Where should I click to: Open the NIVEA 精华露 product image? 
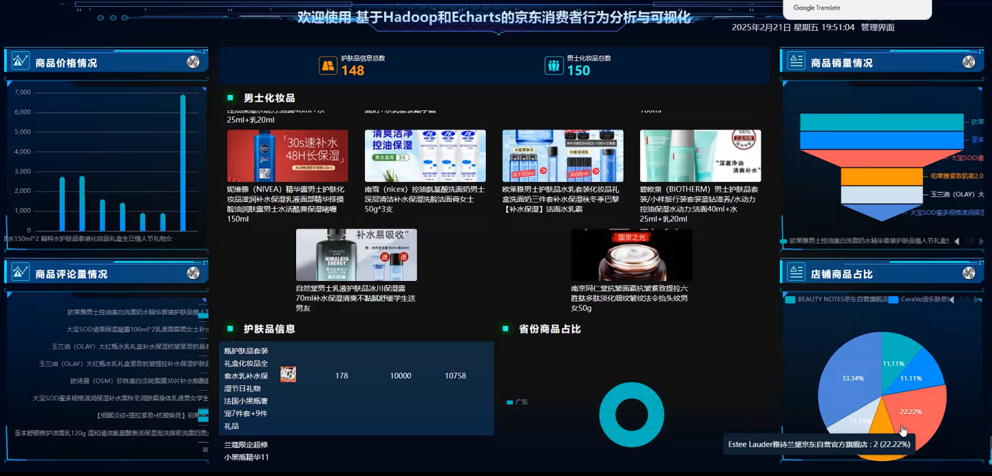287,156
